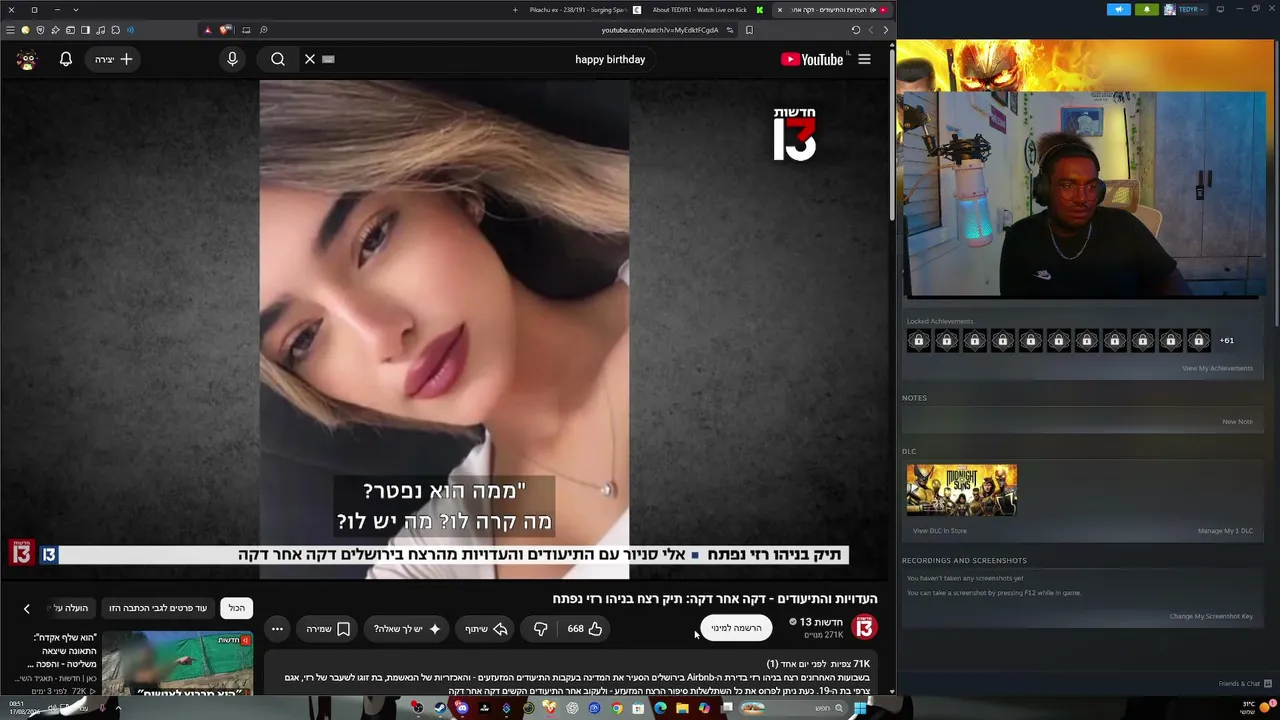1280x720 pixels.
Task: Open the Steam announcements megaphone button
Action: (x=1119, y=10)
